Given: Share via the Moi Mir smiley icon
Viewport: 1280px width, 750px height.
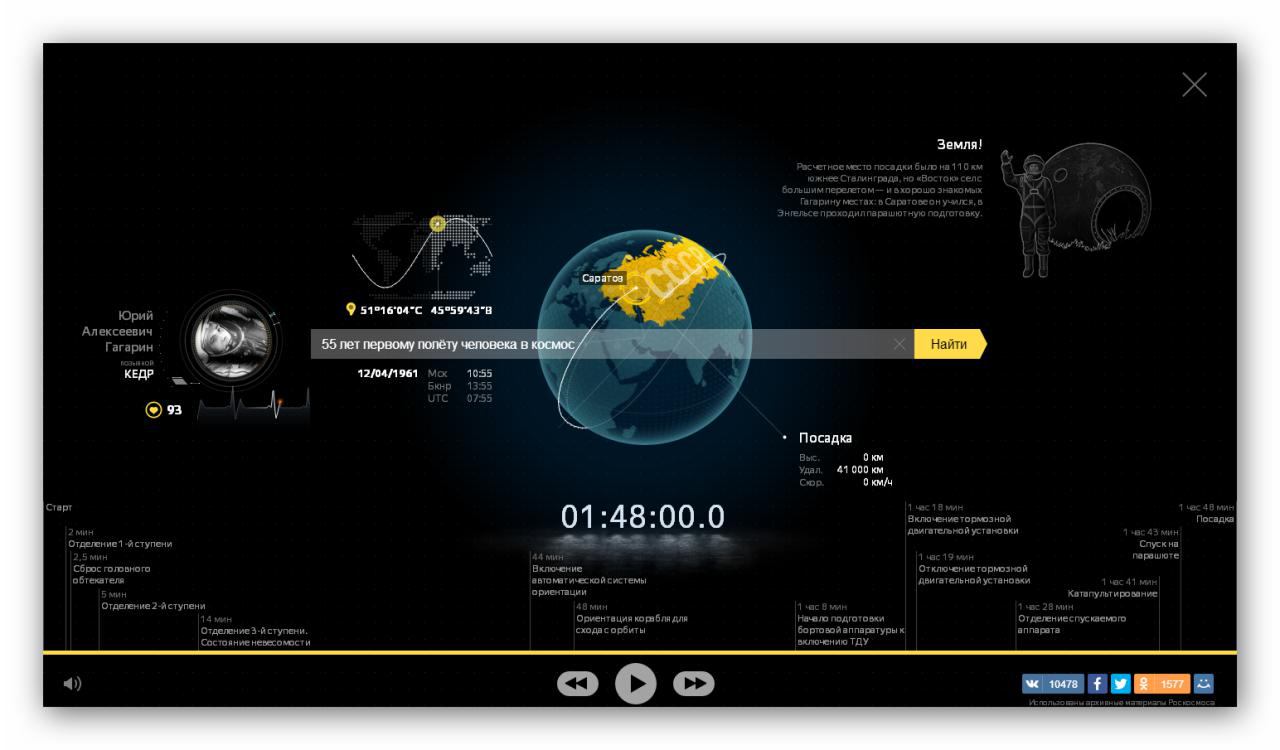Looking at the screenshot, I should click(1204, 684).
